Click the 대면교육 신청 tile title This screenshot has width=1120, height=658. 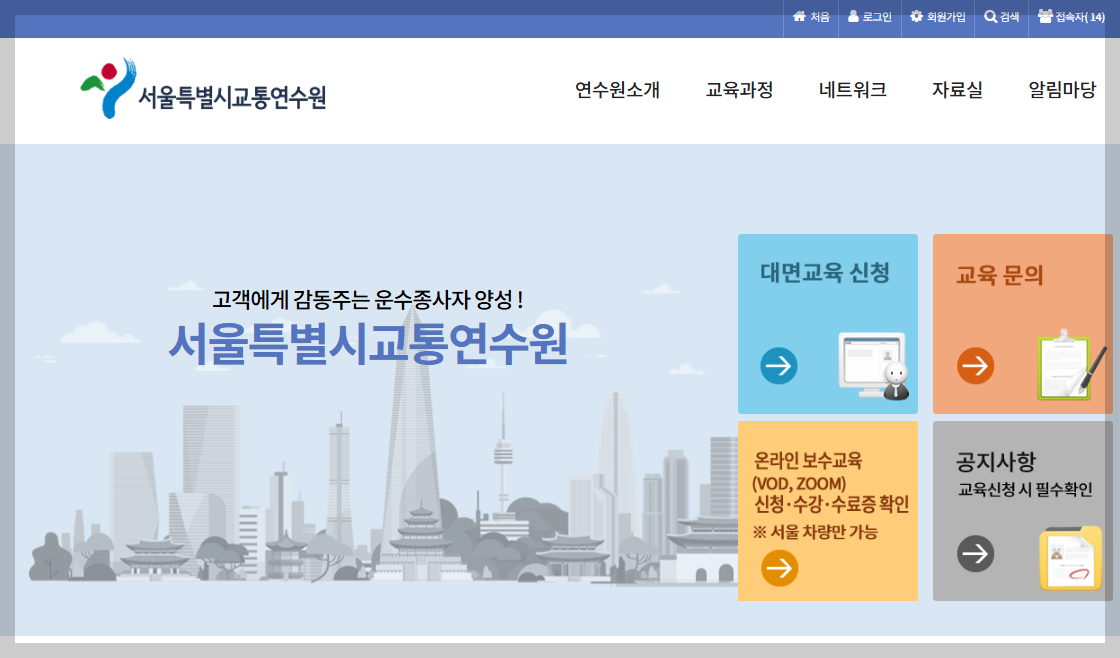point(825,272)
